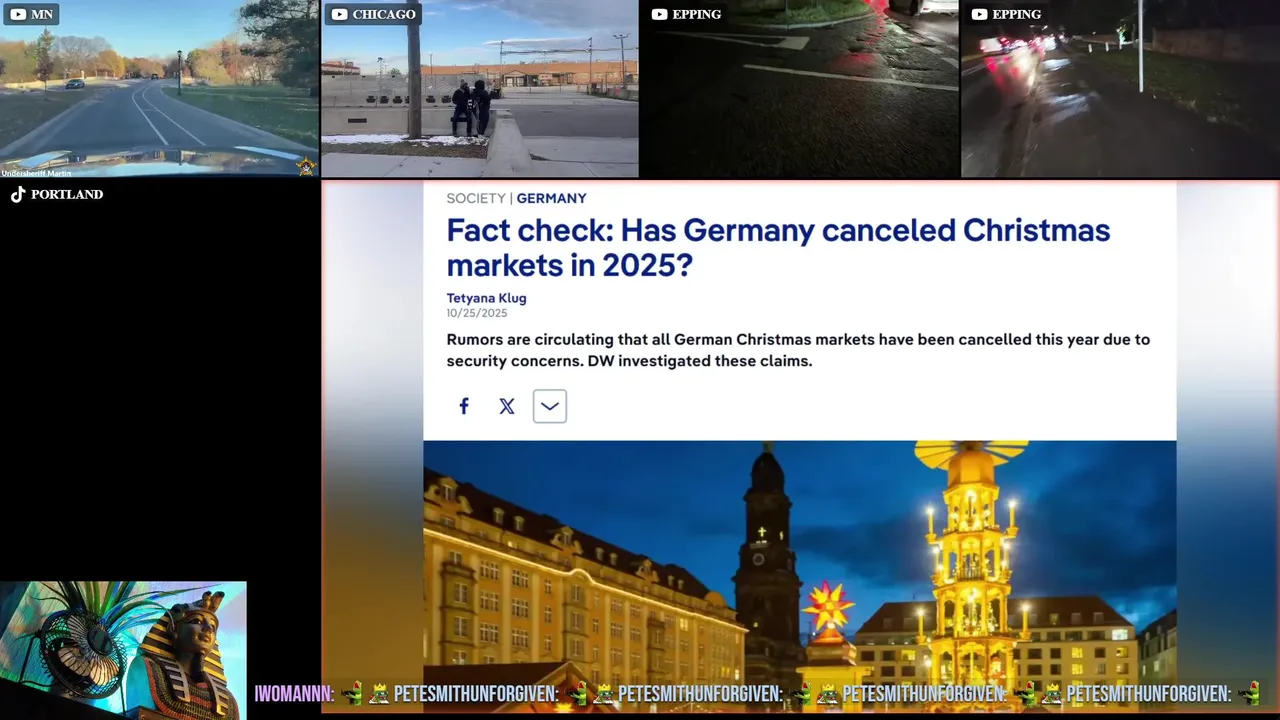The width and height of the screenshot is (1280, 720).
Task: Expand more sharing options chevron
Action: [x=550, y=406]
